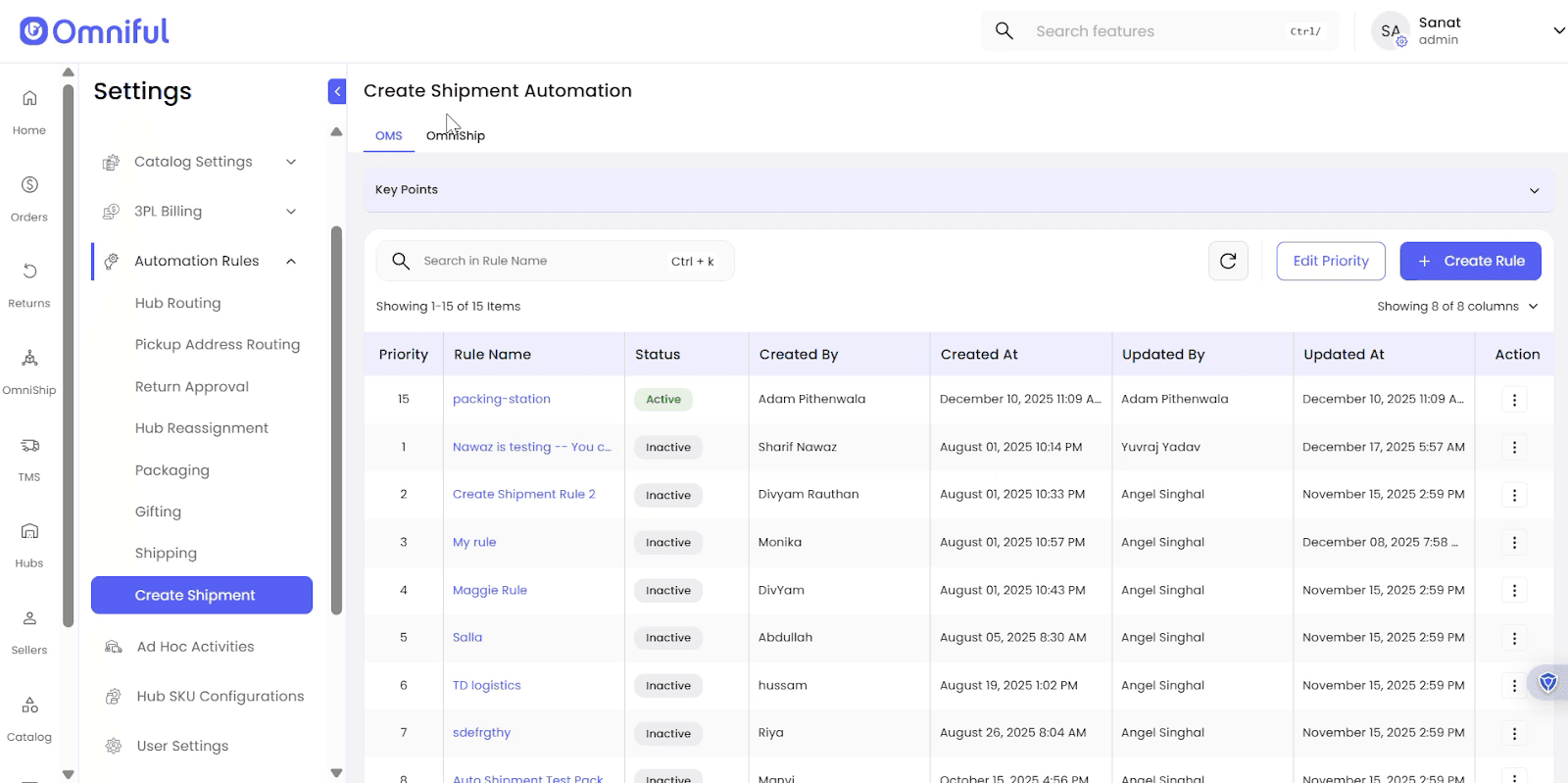Open the Sellers sidebar icon
The height and width of the screenshot is (783, 1568).
coord(29,619)
